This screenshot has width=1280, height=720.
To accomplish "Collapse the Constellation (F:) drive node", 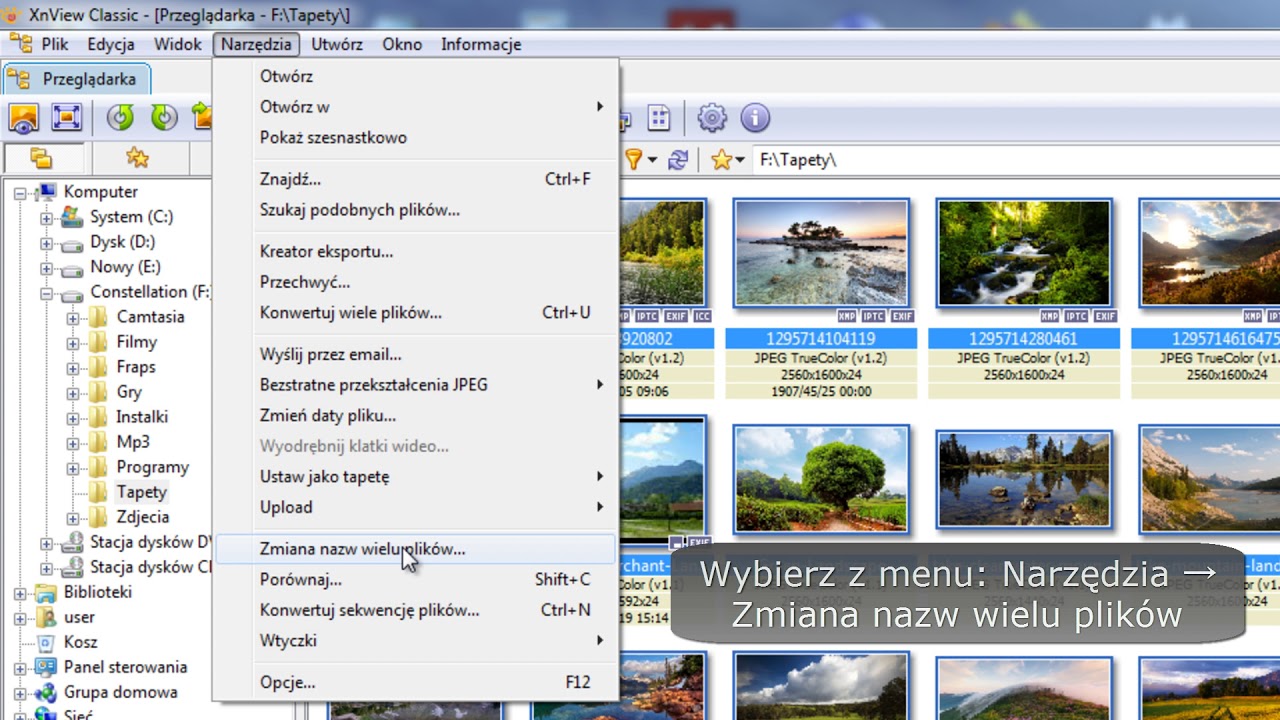I will [x=46, y=293].
